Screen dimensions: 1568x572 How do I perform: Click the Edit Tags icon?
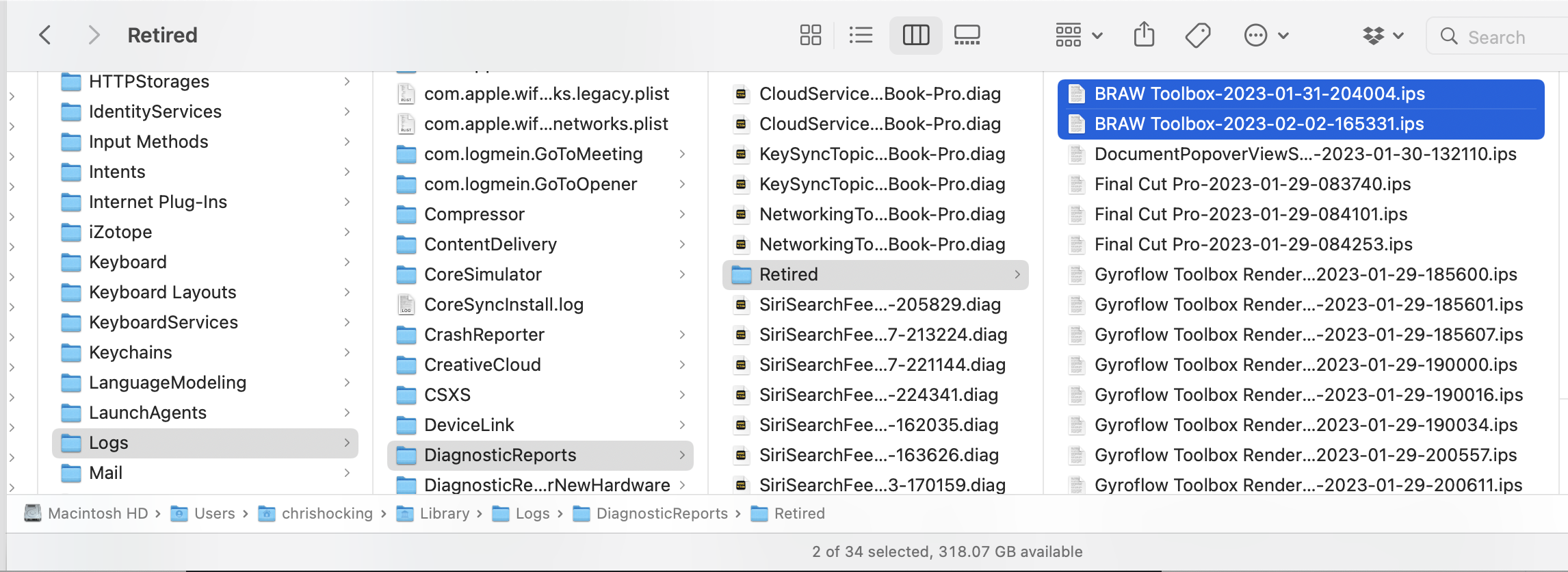tap(1197, 35)
